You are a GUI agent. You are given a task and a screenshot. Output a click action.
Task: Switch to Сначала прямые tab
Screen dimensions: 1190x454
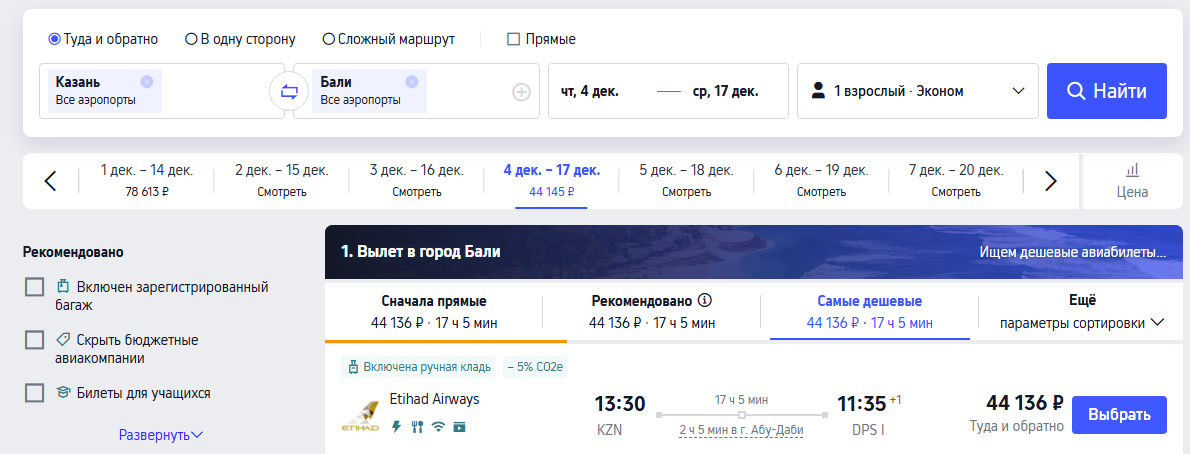(433, 311)
